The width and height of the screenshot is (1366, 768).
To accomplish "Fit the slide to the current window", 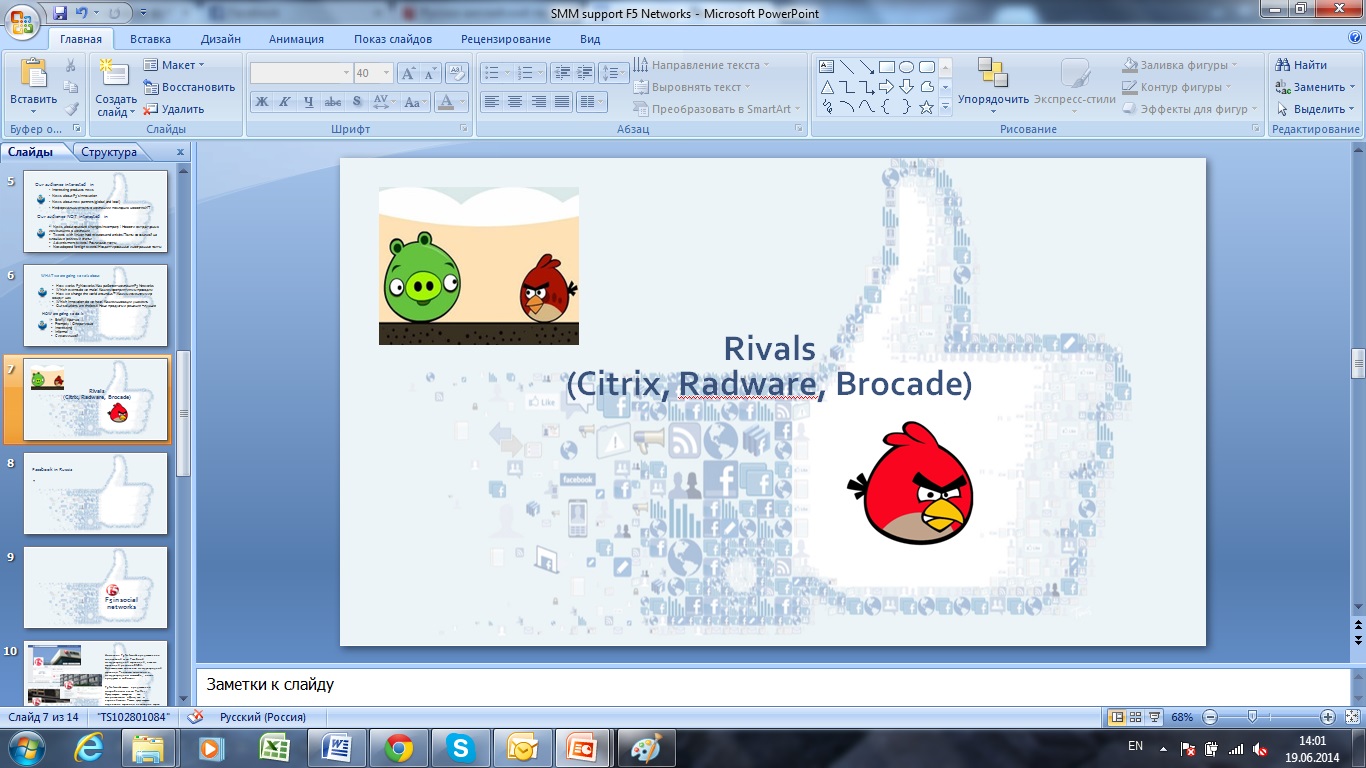I will coord(1351,717).
